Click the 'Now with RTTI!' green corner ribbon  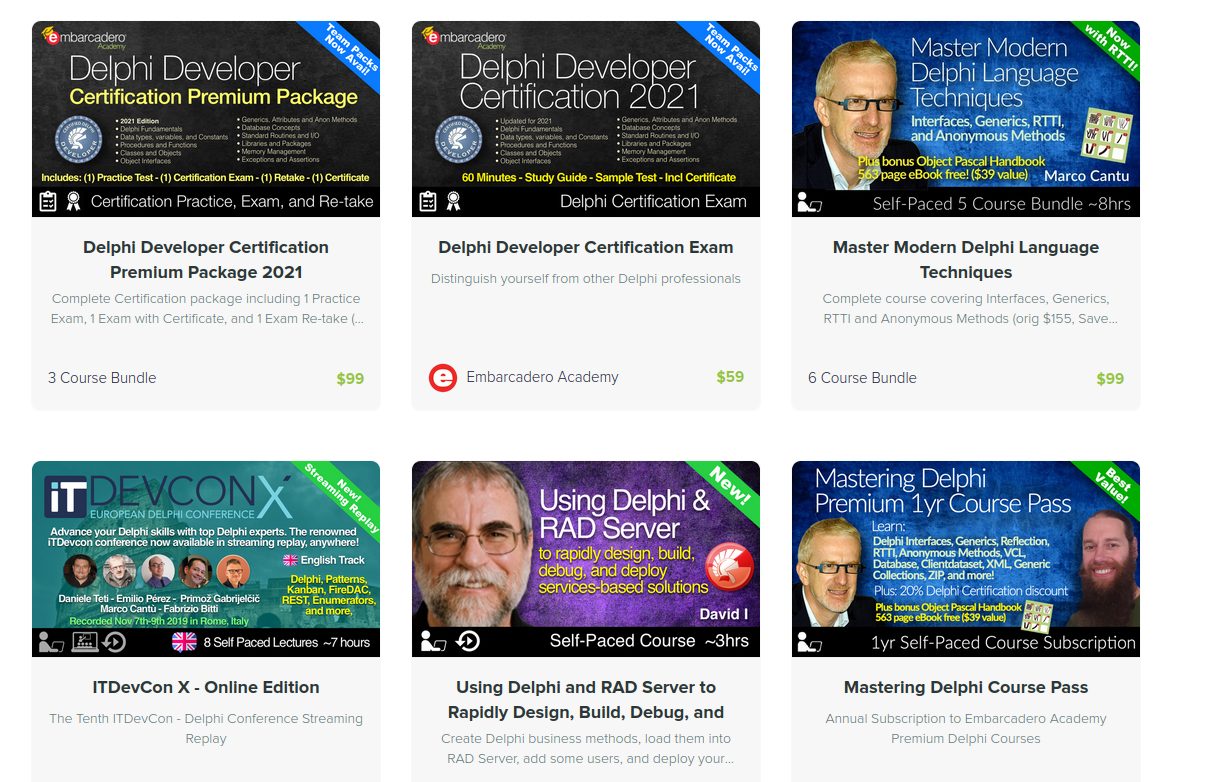click(x=1107, y=51)
